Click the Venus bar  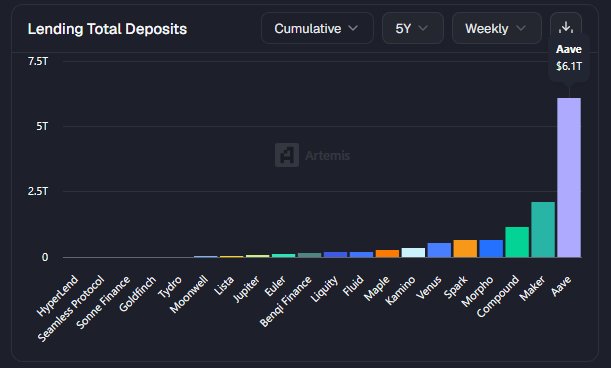pos(439,250)
